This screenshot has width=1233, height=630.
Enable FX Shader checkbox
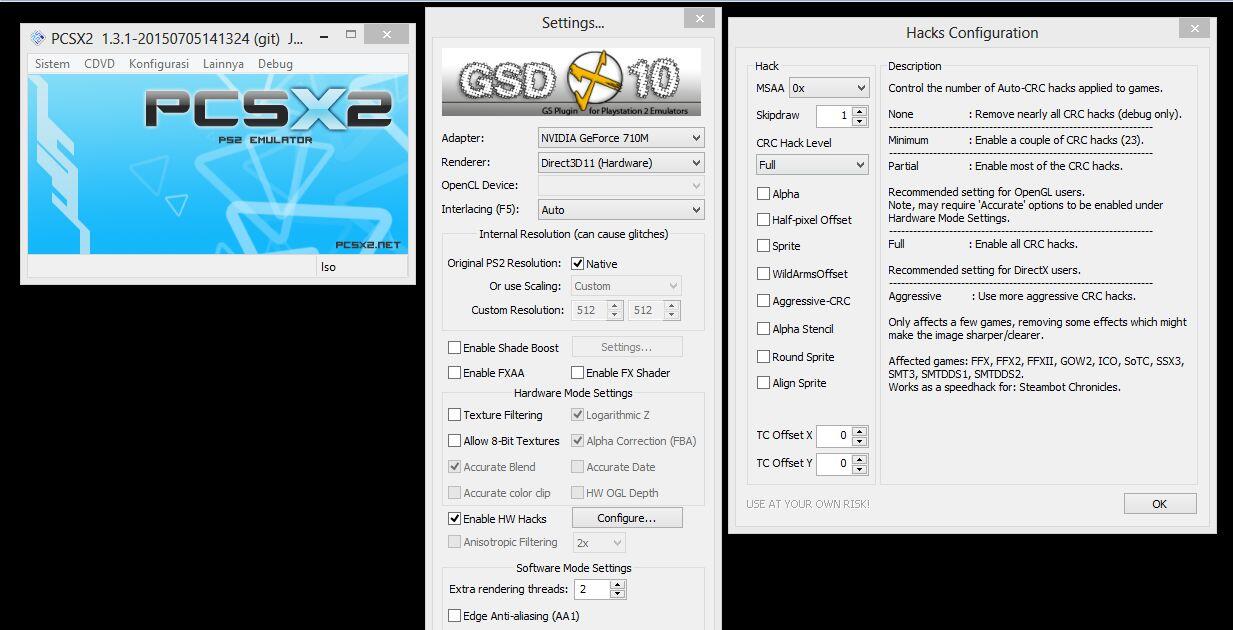(x=578, y=373)
